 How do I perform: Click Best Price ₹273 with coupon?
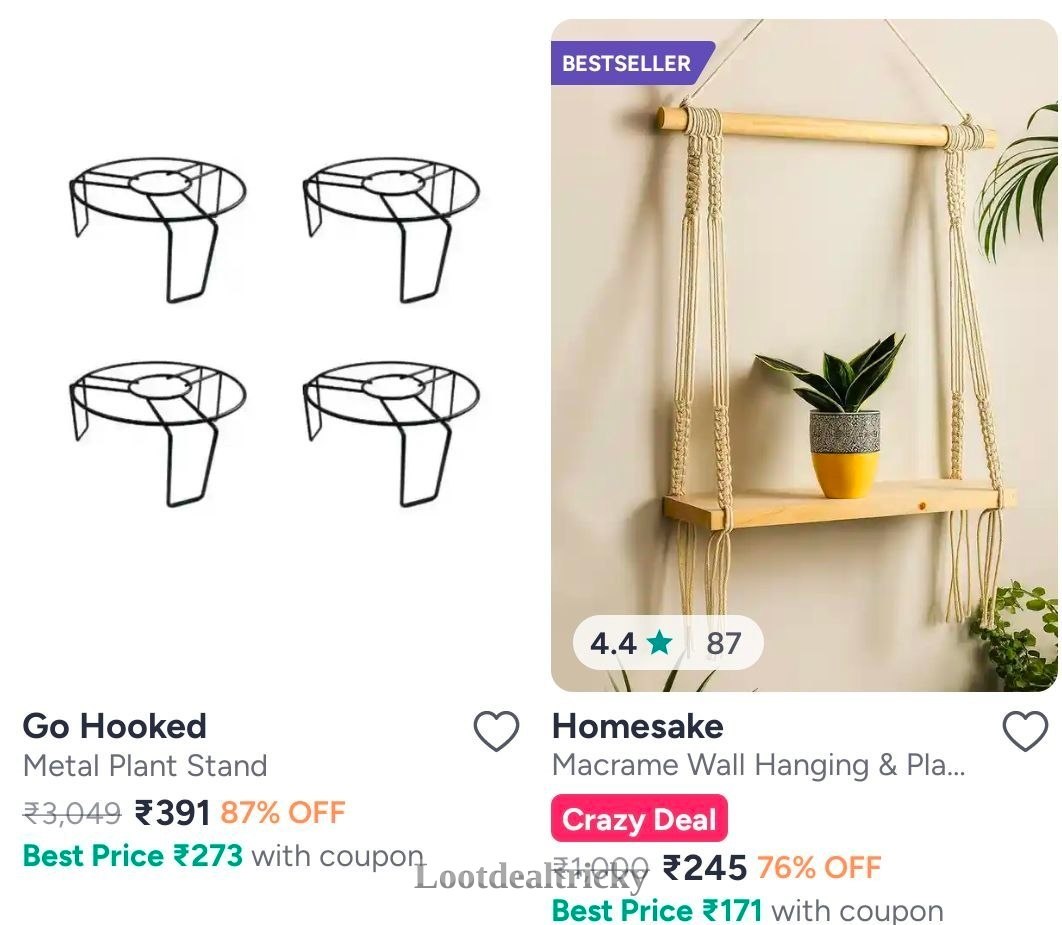[224, 855]
